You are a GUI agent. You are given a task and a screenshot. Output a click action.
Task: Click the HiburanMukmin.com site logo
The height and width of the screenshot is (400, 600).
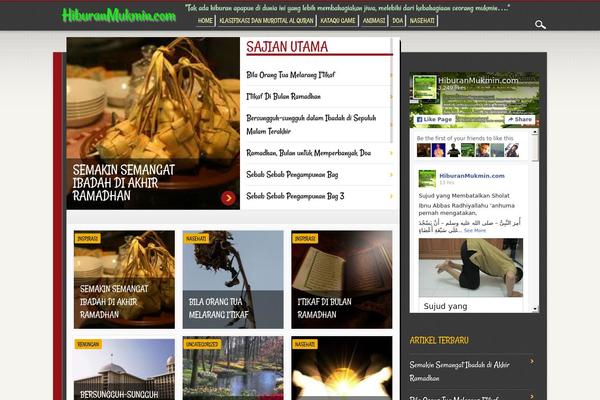click(119, 15)
